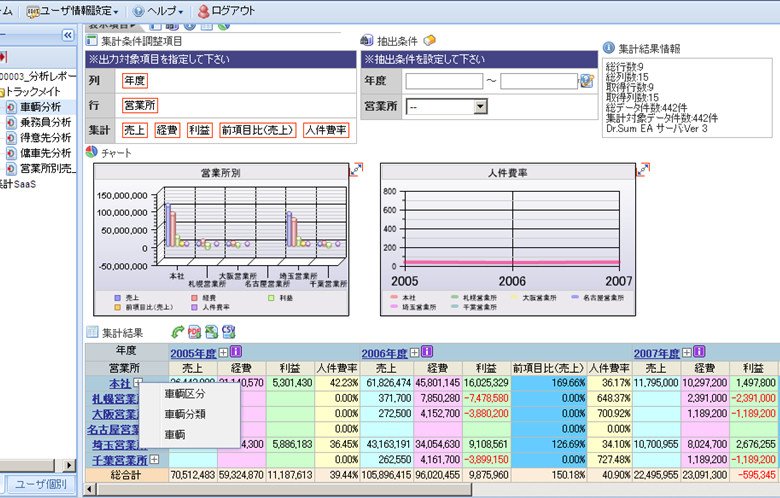
Task: Click the results table horizontal scrollbar thumb
Action: (x=283, y=490)
